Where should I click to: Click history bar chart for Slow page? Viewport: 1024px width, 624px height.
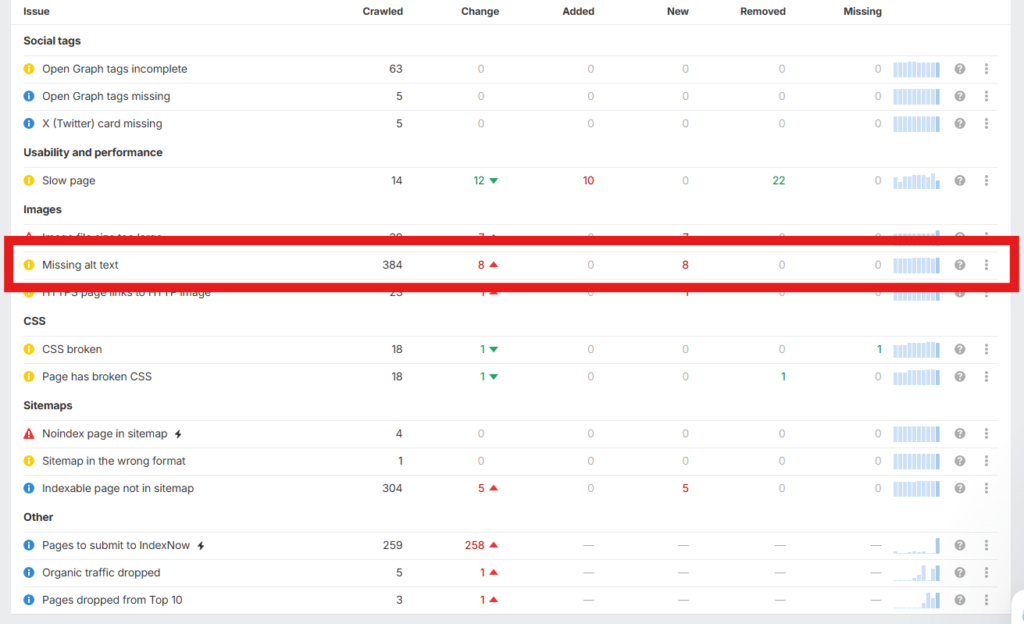[x=916, y=181]
